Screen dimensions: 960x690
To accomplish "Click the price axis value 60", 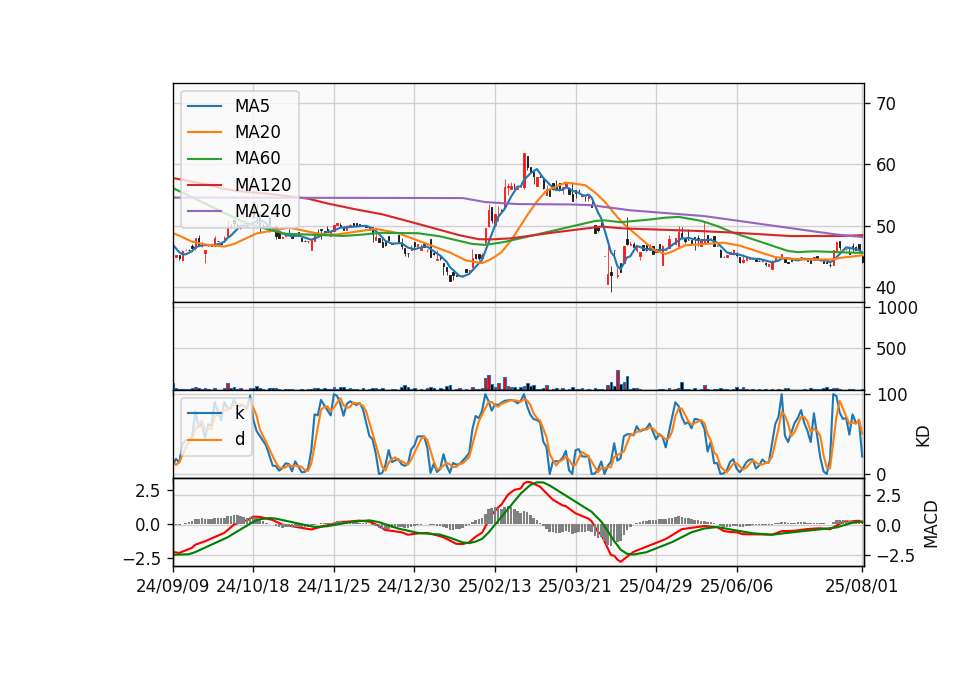I will click(885, 165).
